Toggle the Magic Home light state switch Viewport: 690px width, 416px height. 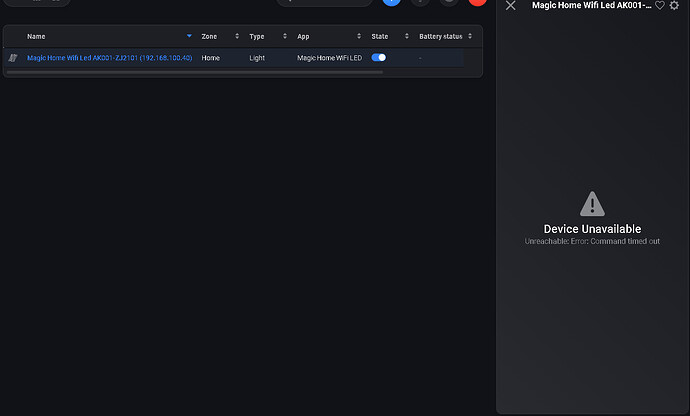coord(378,58)
